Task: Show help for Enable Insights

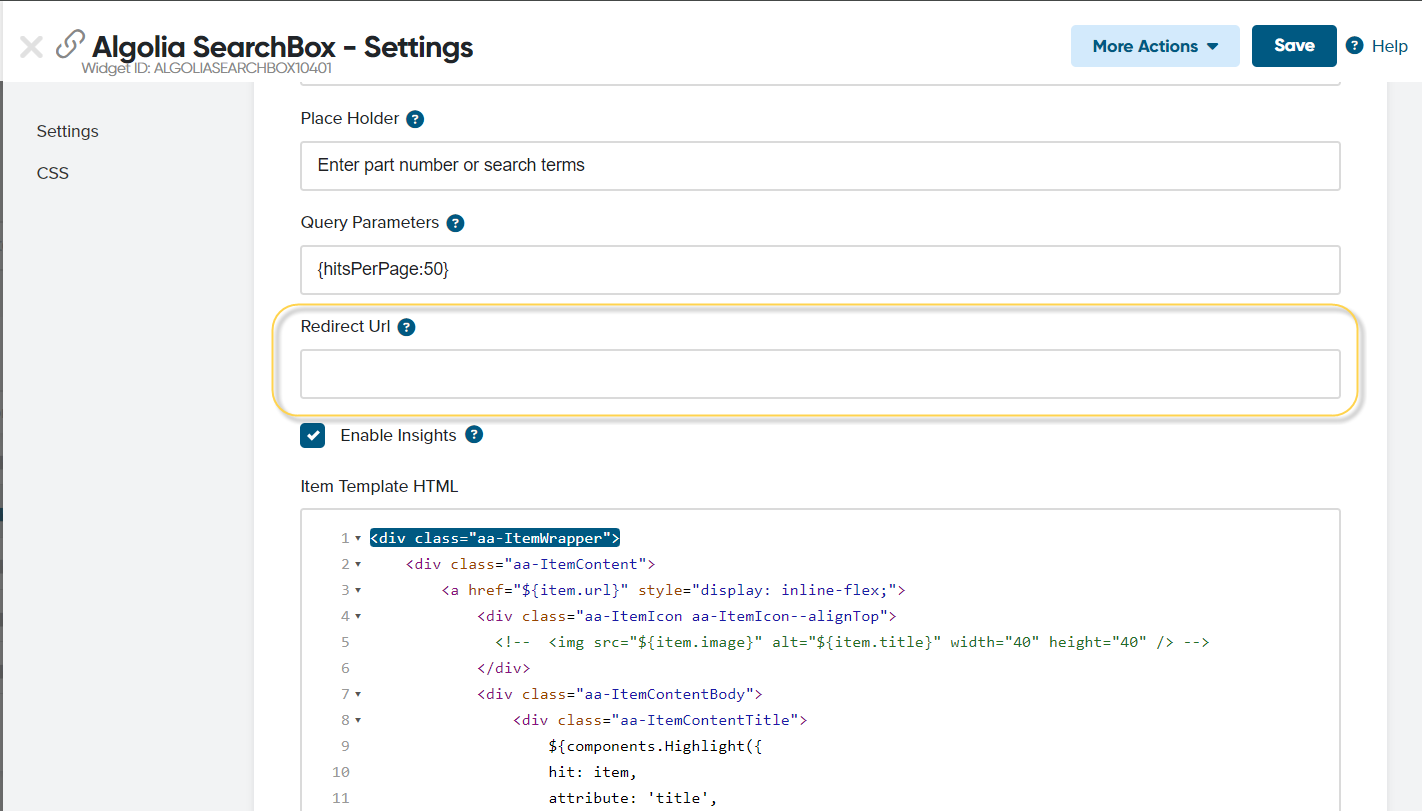Action: click(x=474, y=435)
